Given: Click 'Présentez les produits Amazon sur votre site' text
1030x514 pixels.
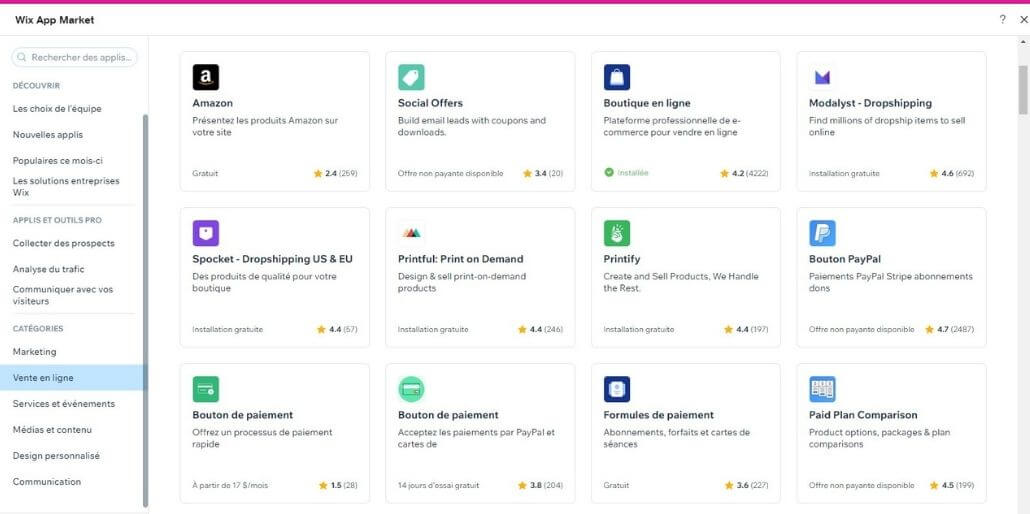Looking at the screenshot, I should (x=265, y=127).
